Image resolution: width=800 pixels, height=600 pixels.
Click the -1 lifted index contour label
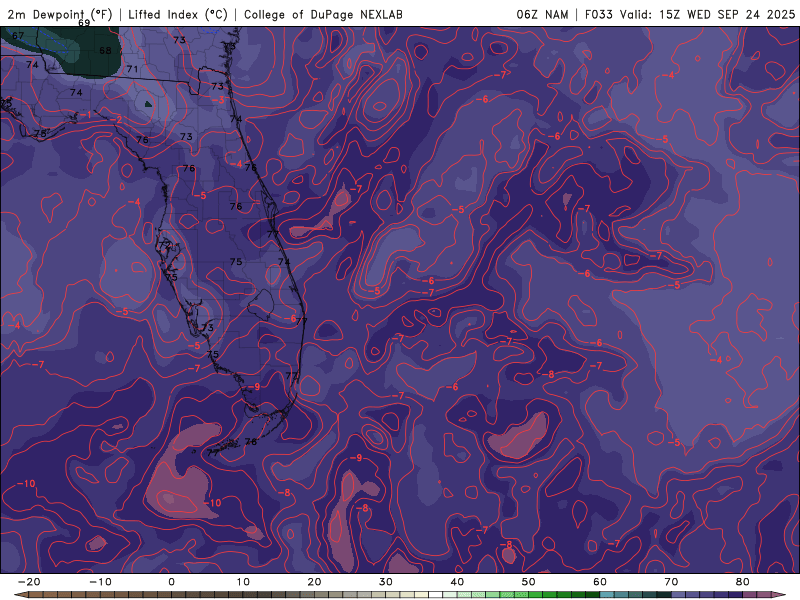point(87,115)
